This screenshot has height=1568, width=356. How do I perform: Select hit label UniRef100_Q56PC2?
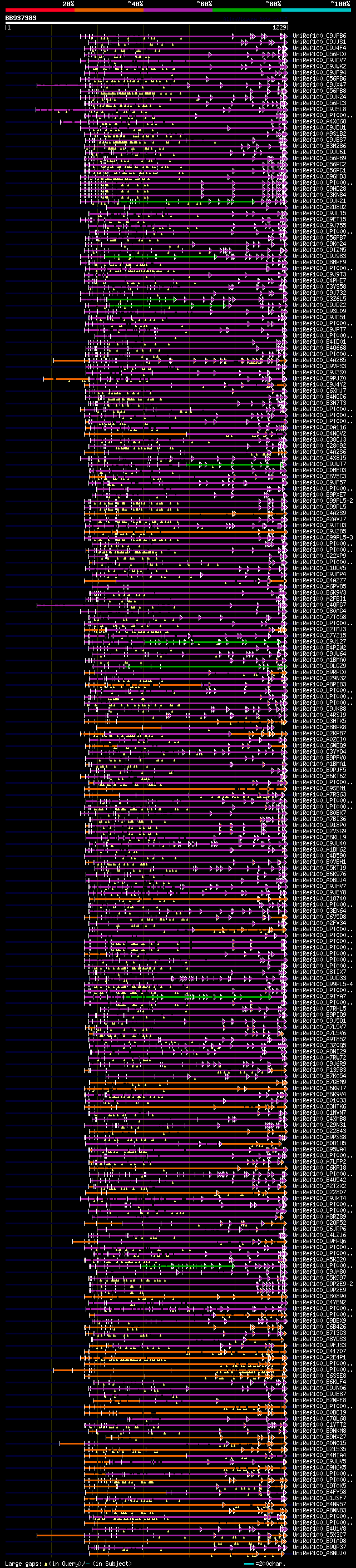319,164
